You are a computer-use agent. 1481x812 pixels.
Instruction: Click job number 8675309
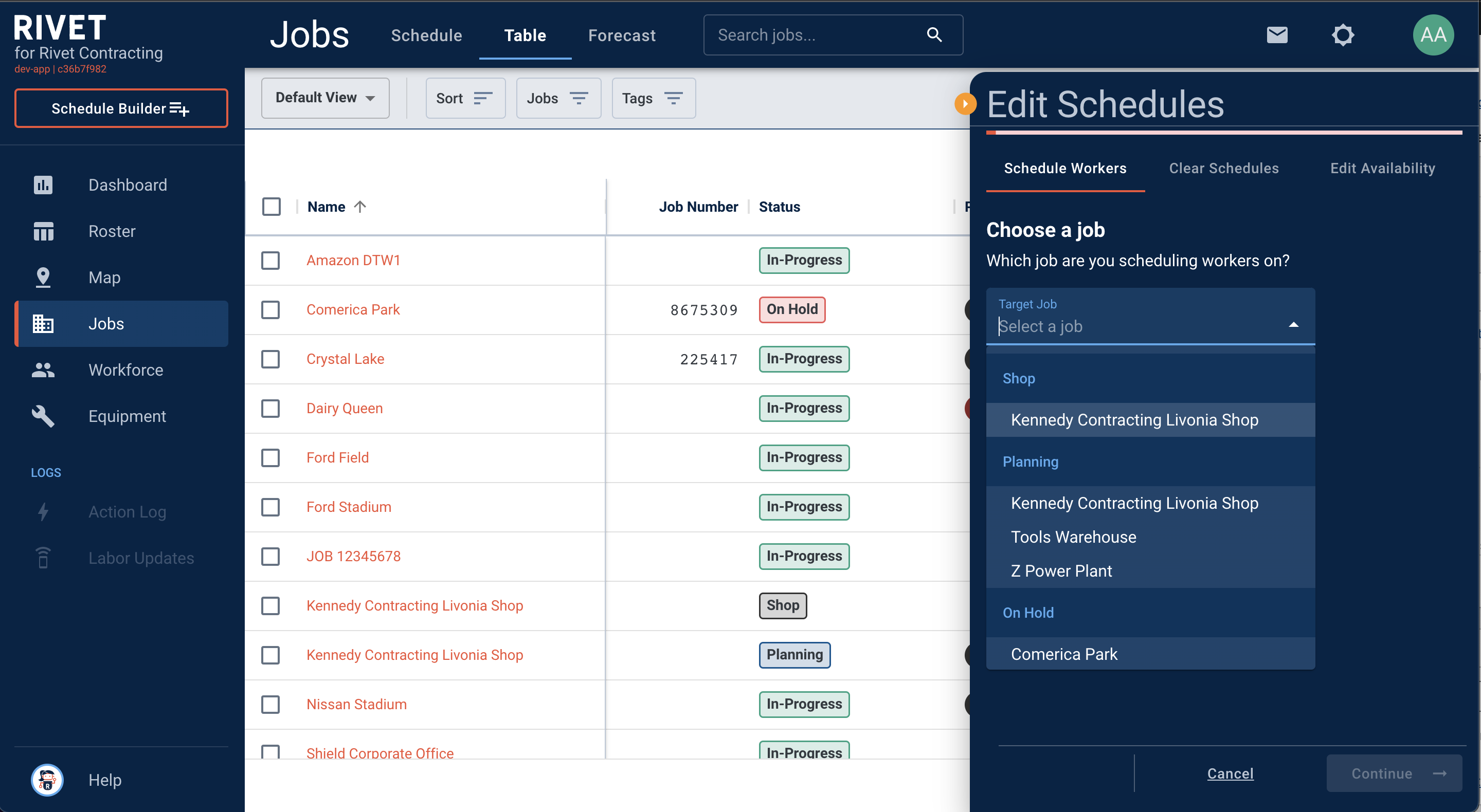click(x=703, y=310)
